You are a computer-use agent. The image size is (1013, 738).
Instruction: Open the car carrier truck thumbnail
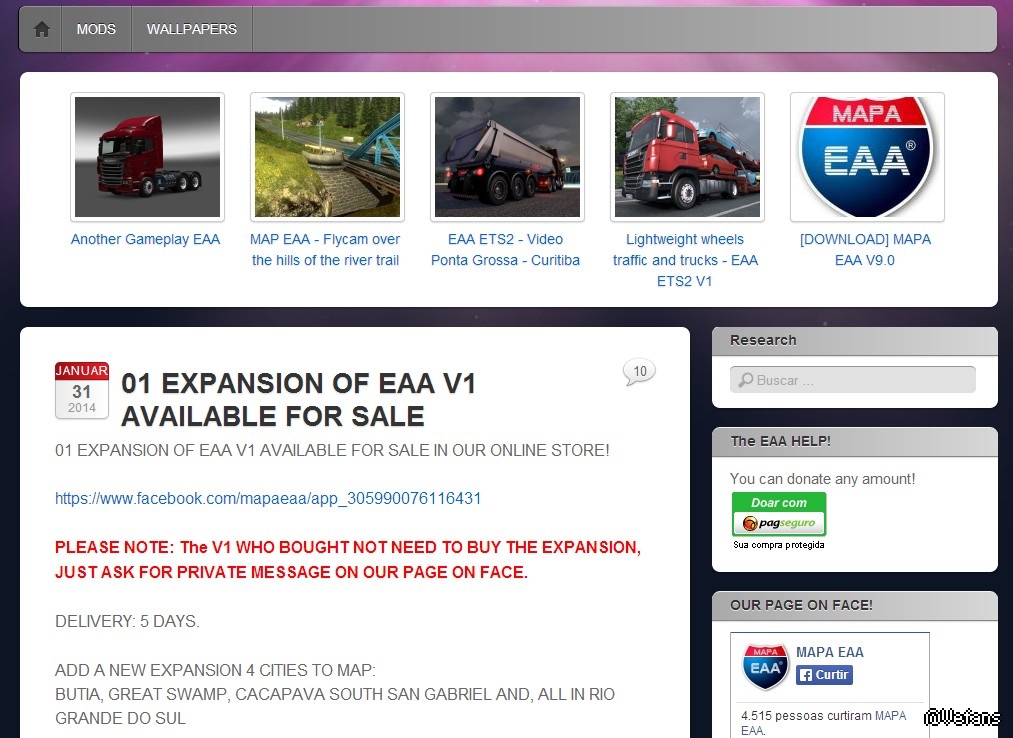687,157
